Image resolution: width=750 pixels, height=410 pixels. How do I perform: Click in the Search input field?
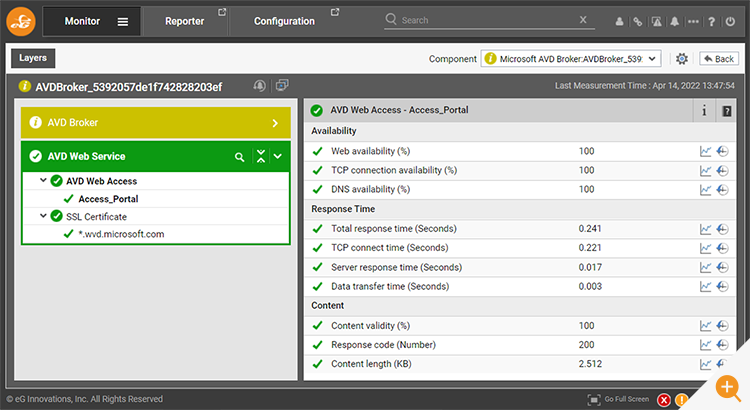tap(488, 20)
